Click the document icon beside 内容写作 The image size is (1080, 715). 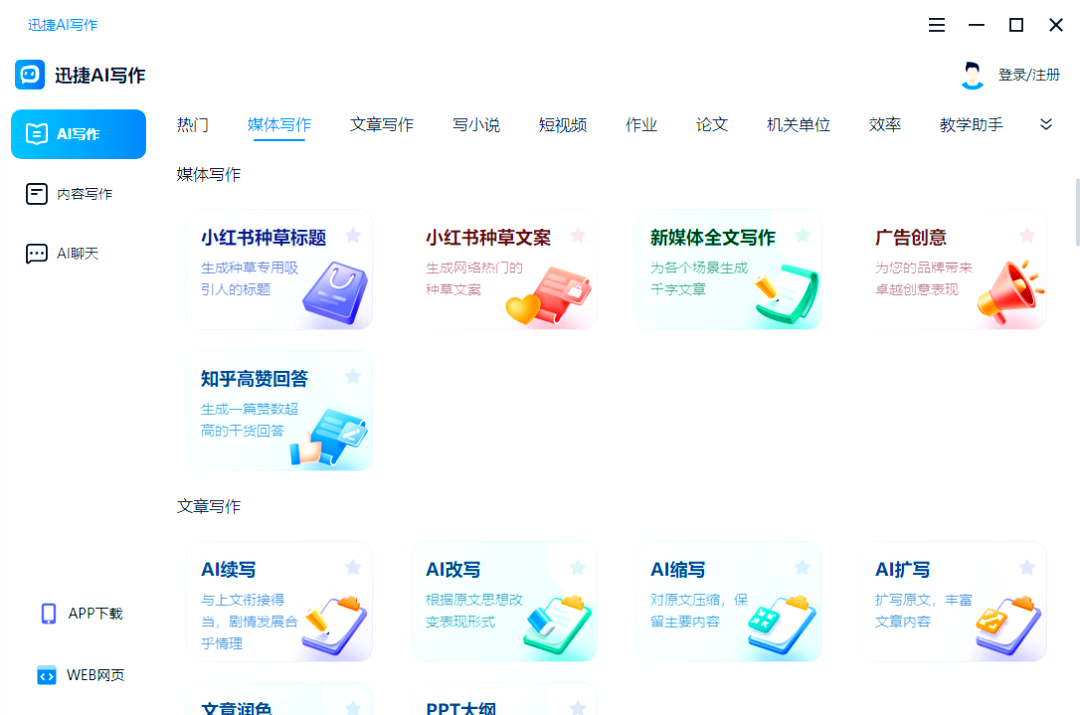(x=37, y=194)
